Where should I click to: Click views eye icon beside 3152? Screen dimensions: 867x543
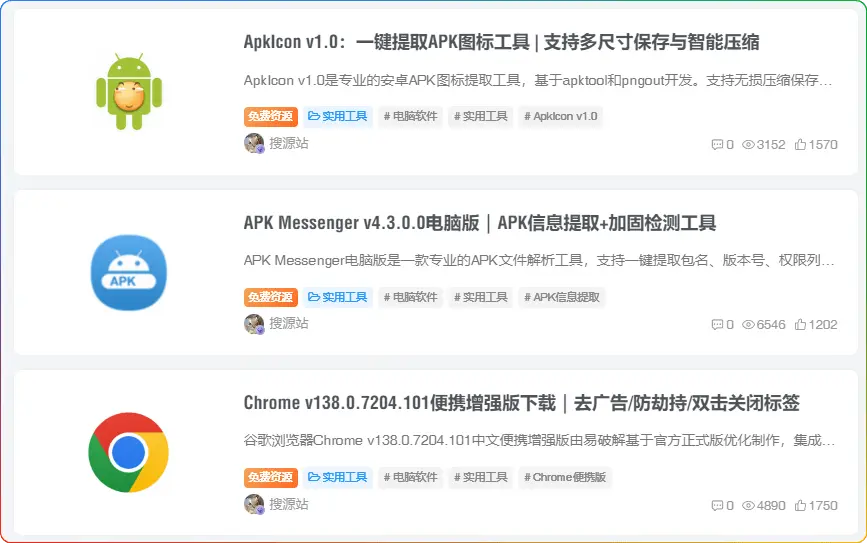[x=748, y=145]
